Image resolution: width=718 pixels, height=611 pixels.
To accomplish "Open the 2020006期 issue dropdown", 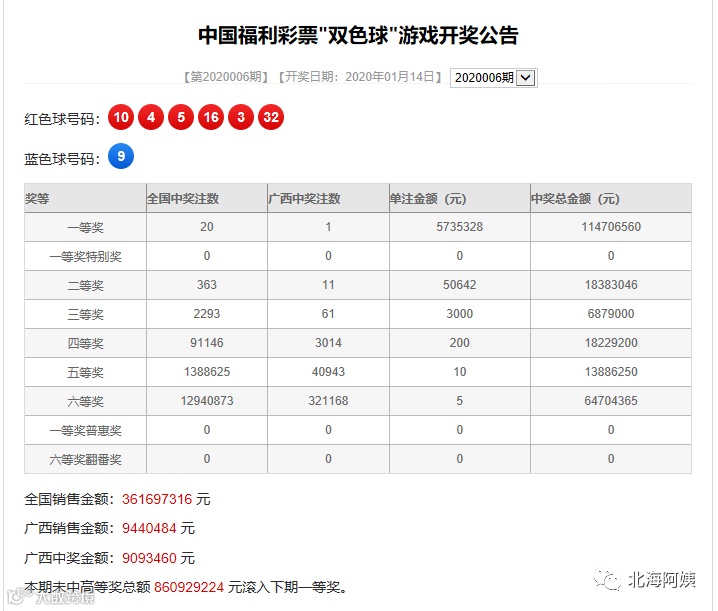I will pyautogui.click(x=494, y=77).
